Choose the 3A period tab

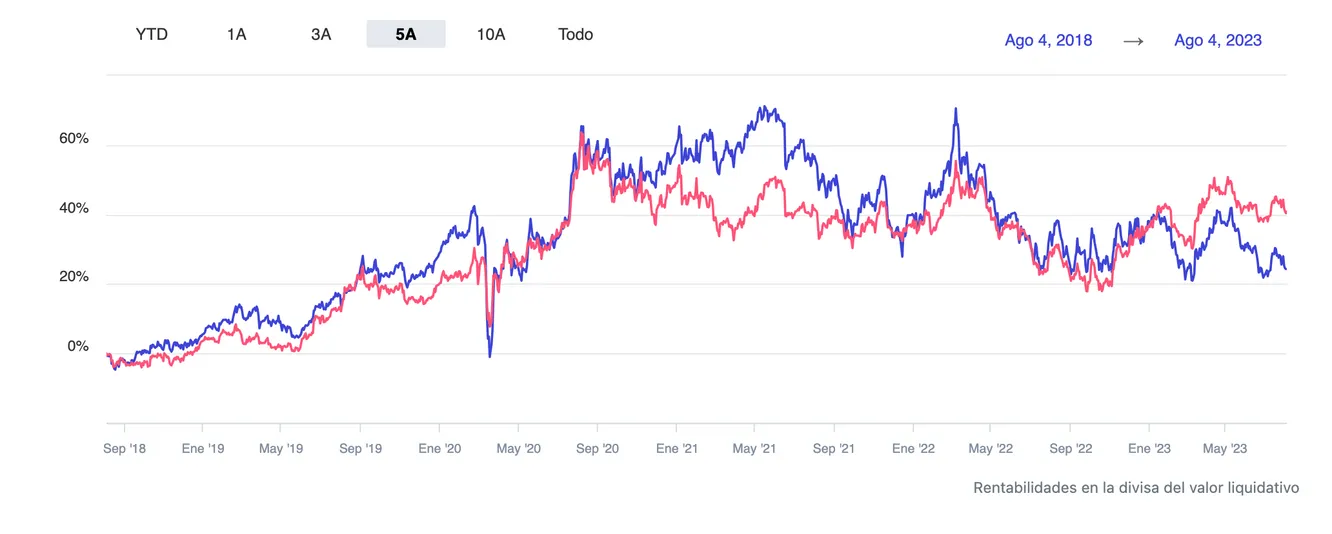[x=321, y=34]
